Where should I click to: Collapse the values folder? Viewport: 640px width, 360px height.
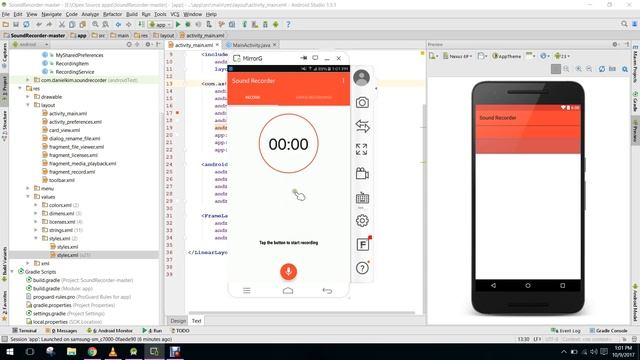click(x=28, y=197)
